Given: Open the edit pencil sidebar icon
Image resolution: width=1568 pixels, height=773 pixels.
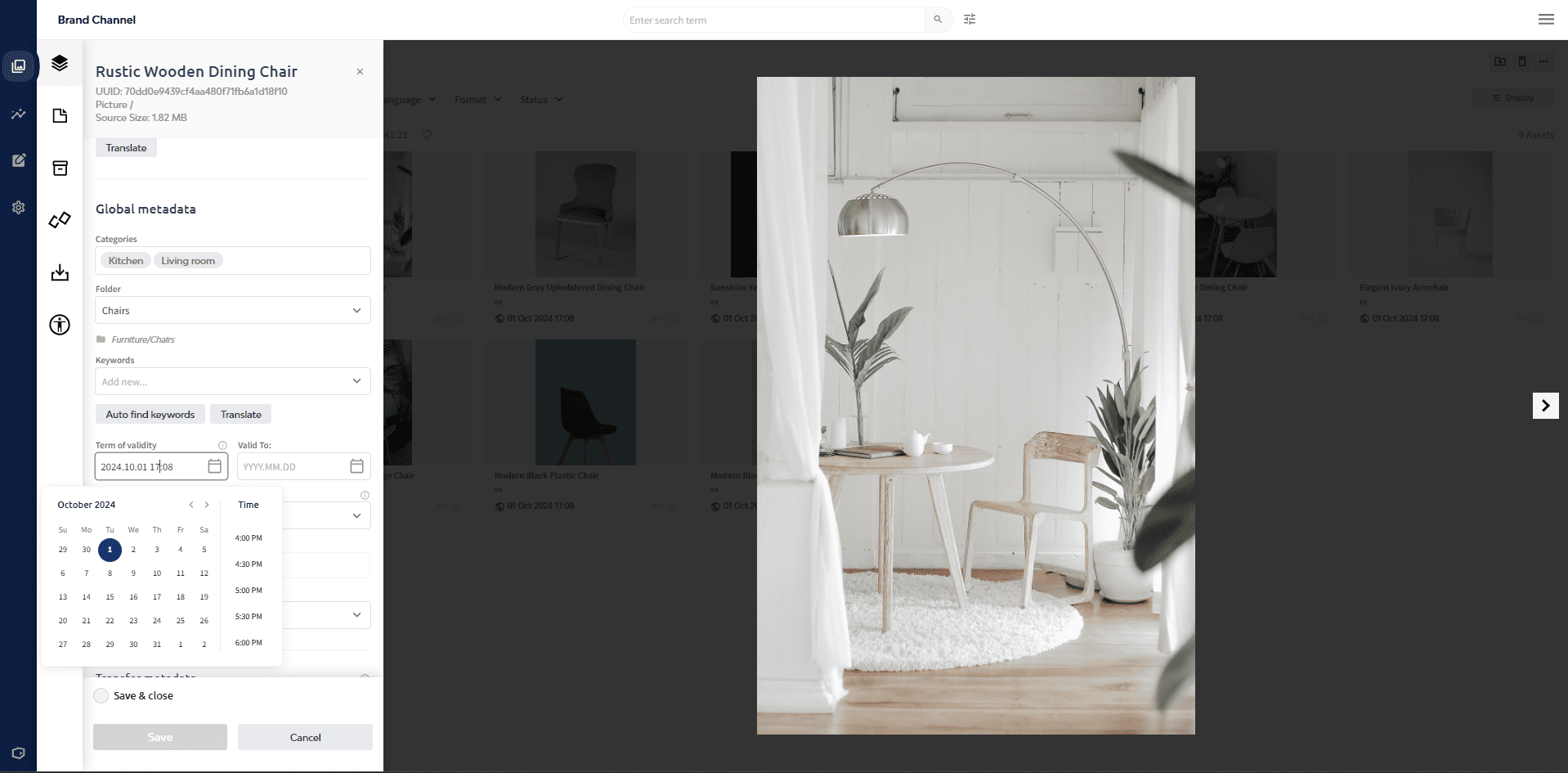Looking at the screenshot, I should click(x=18, y=160).
